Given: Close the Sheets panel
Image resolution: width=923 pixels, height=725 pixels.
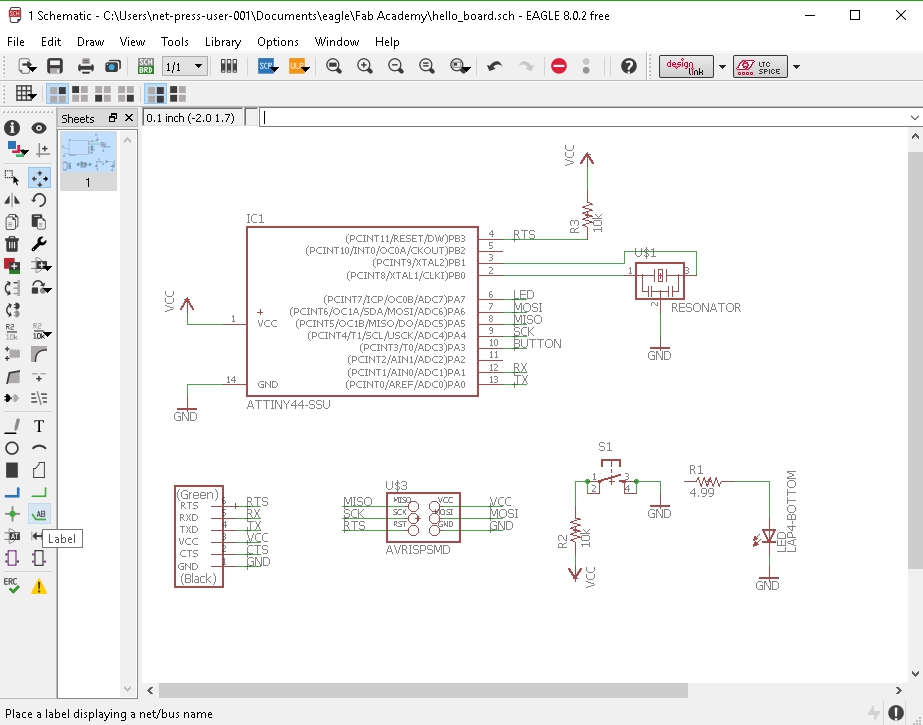Looking at the screenshot, I should point(129,118).
